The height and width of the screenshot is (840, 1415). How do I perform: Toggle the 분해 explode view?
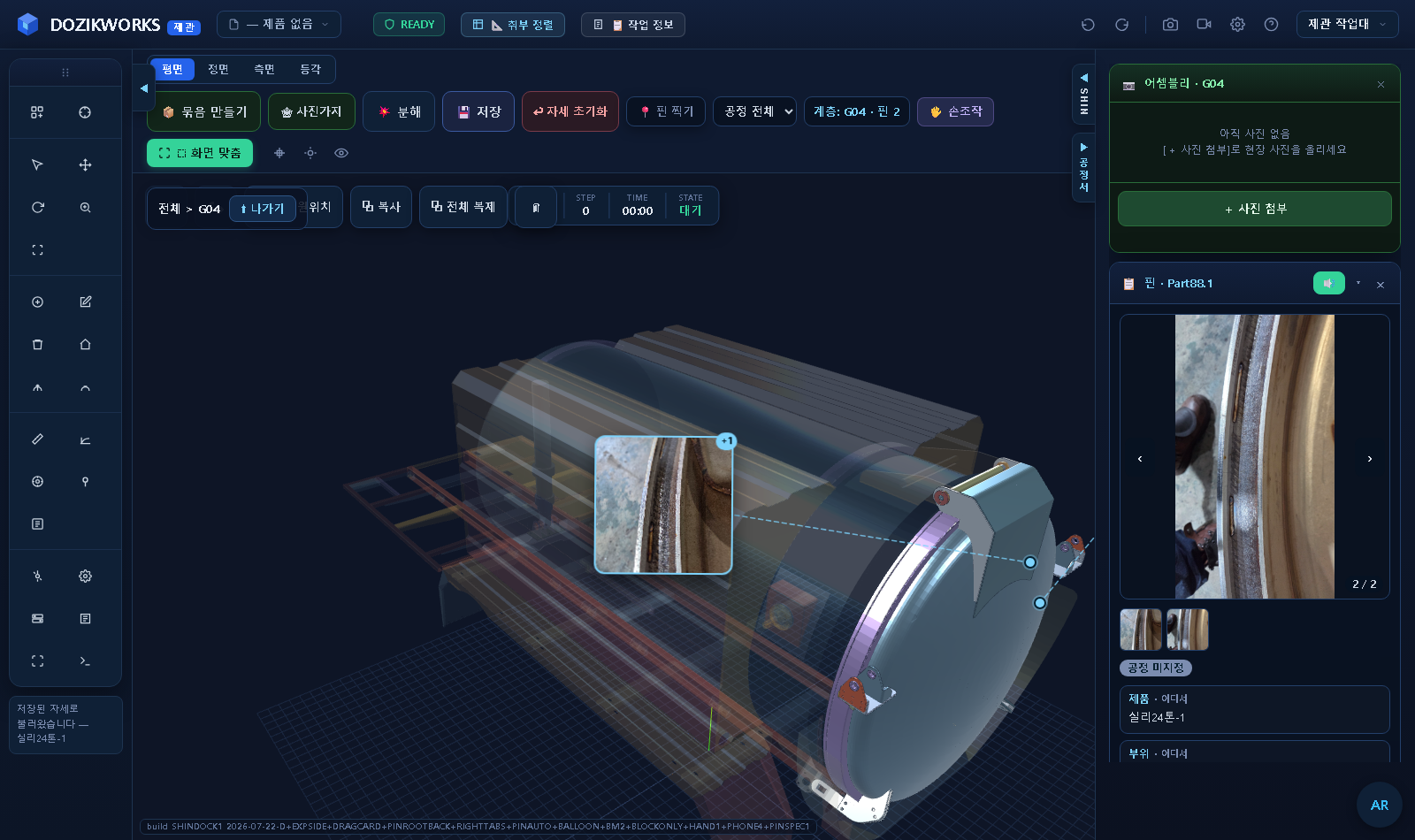[x=399, y=112]
